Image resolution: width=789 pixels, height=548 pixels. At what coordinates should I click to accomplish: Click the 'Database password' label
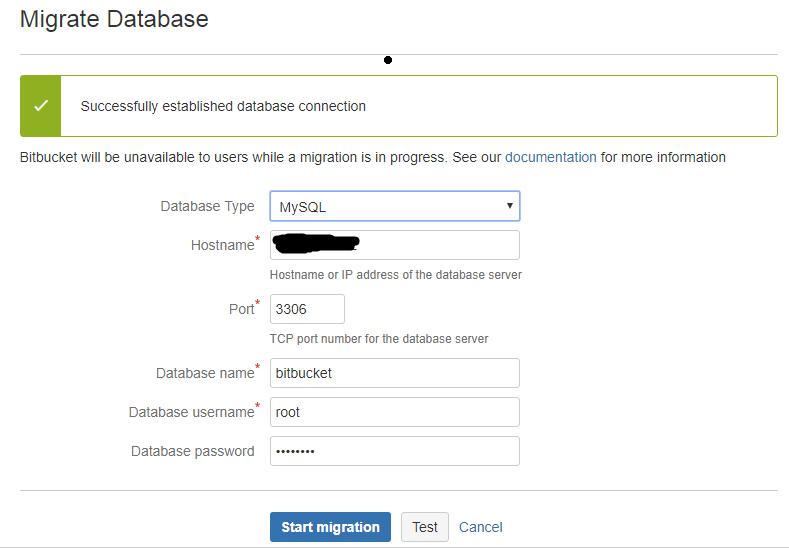[x=193, y=451]
